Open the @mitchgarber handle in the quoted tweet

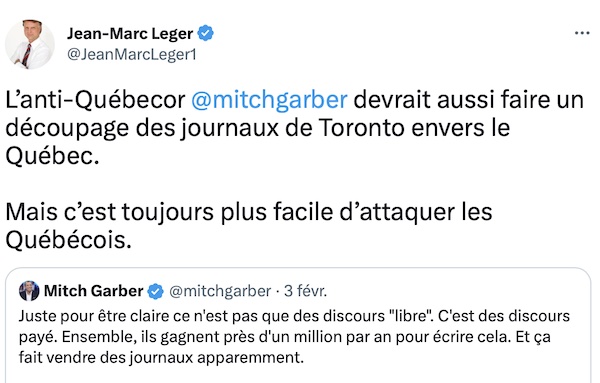[x=220, y=292]
